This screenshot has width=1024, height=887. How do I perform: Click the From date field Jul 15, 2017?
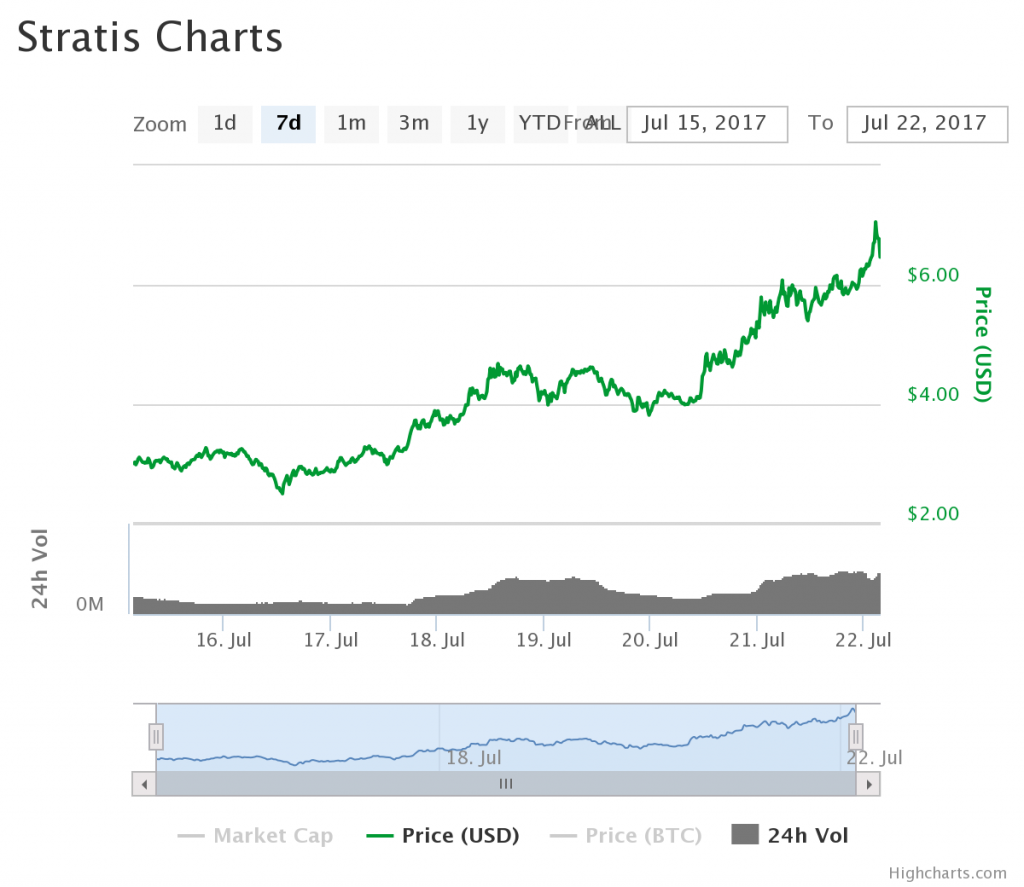[x=707, y=124]
